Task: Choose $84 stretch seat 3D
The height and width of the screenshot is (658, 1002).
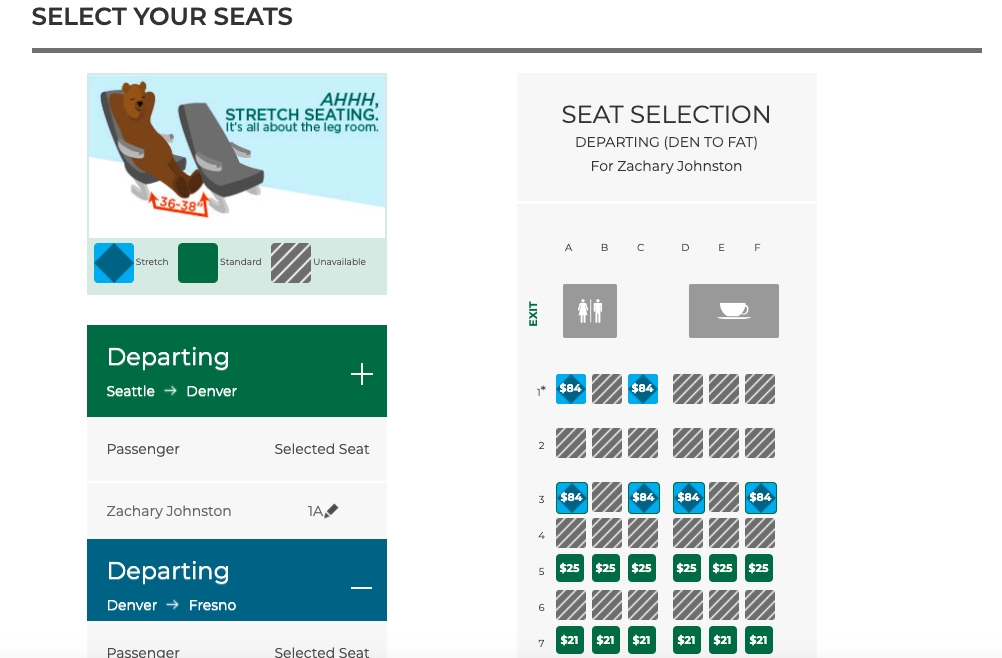Action: [688, 497]
